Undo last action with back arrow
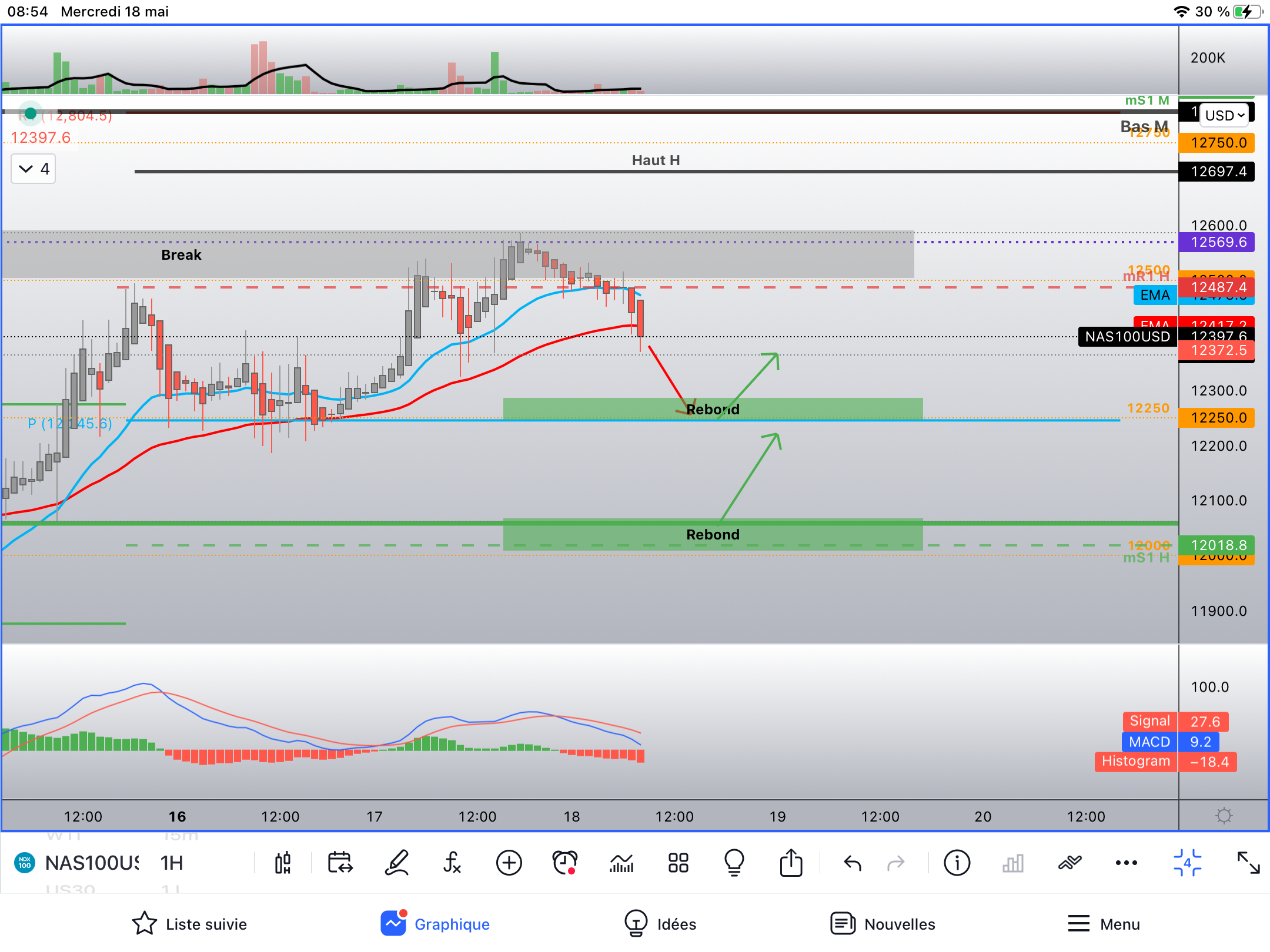This screenshot has width=1270, height=952. point(852,863)
